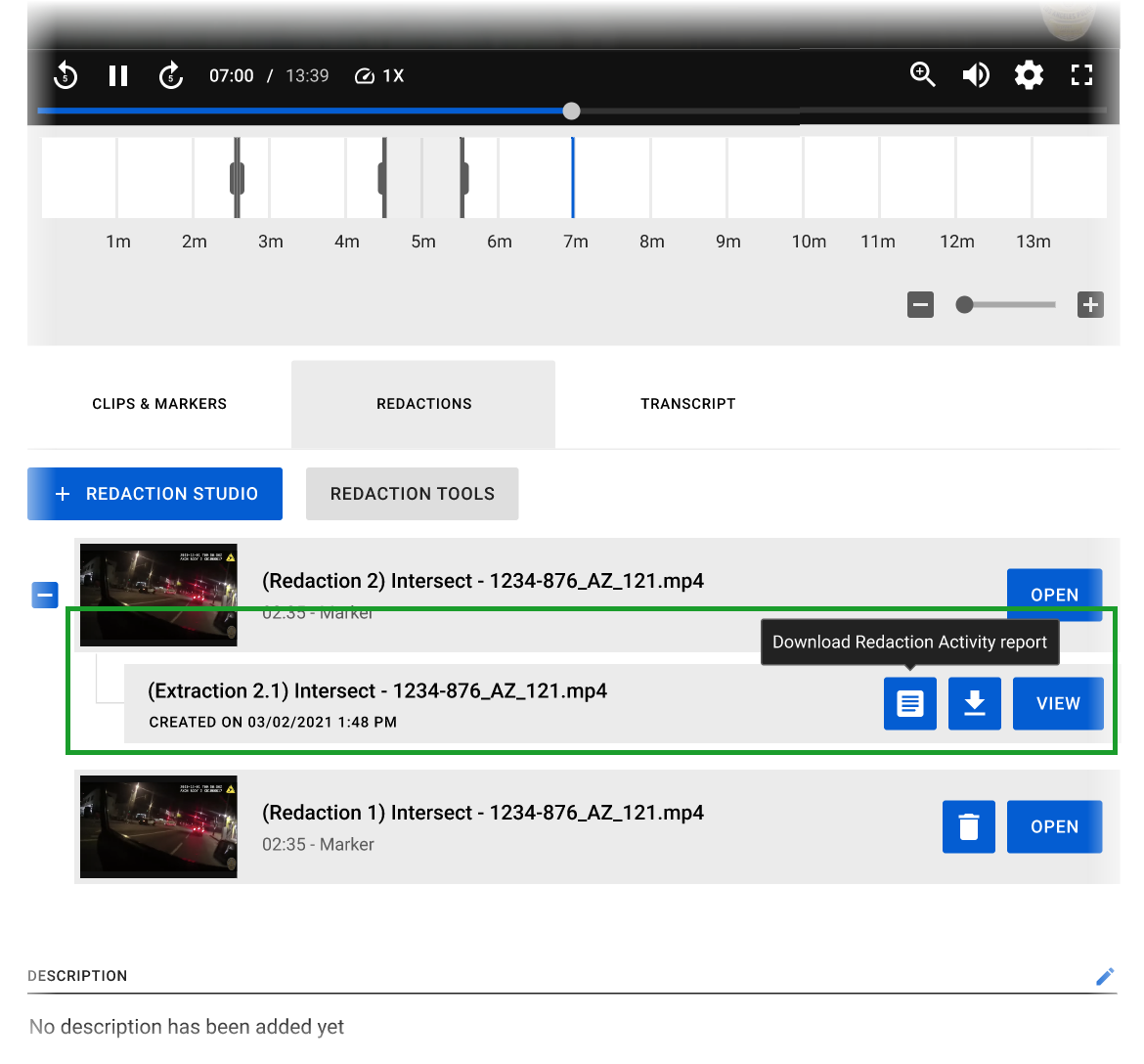Skip forward 5 seconds

click(x=171, y=75)
